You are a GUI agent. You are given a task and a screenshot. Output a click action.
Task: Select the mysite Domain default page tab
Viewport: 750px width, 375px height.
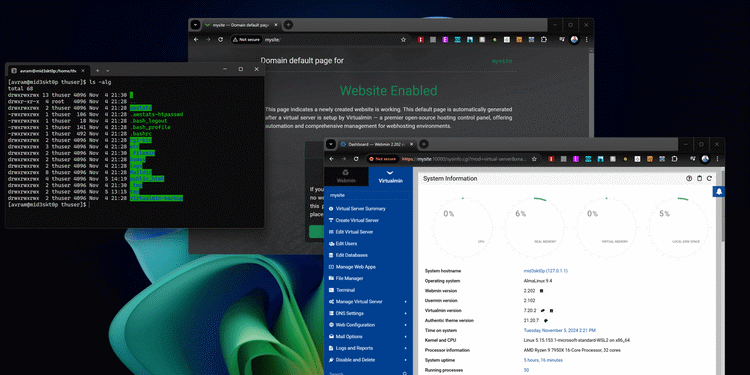[241, 25]
